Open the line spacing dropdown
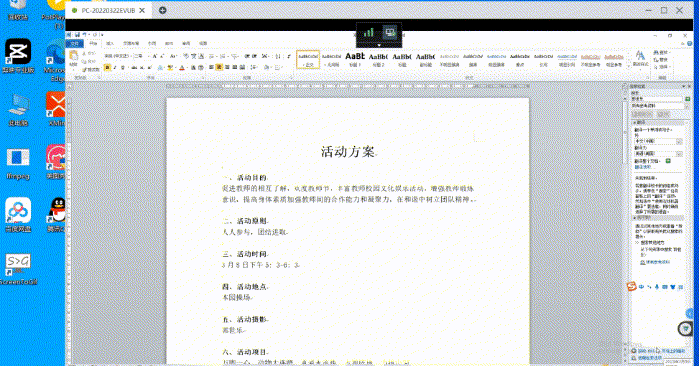This screenshot has width=699, height=366. (x=255, y=67)
